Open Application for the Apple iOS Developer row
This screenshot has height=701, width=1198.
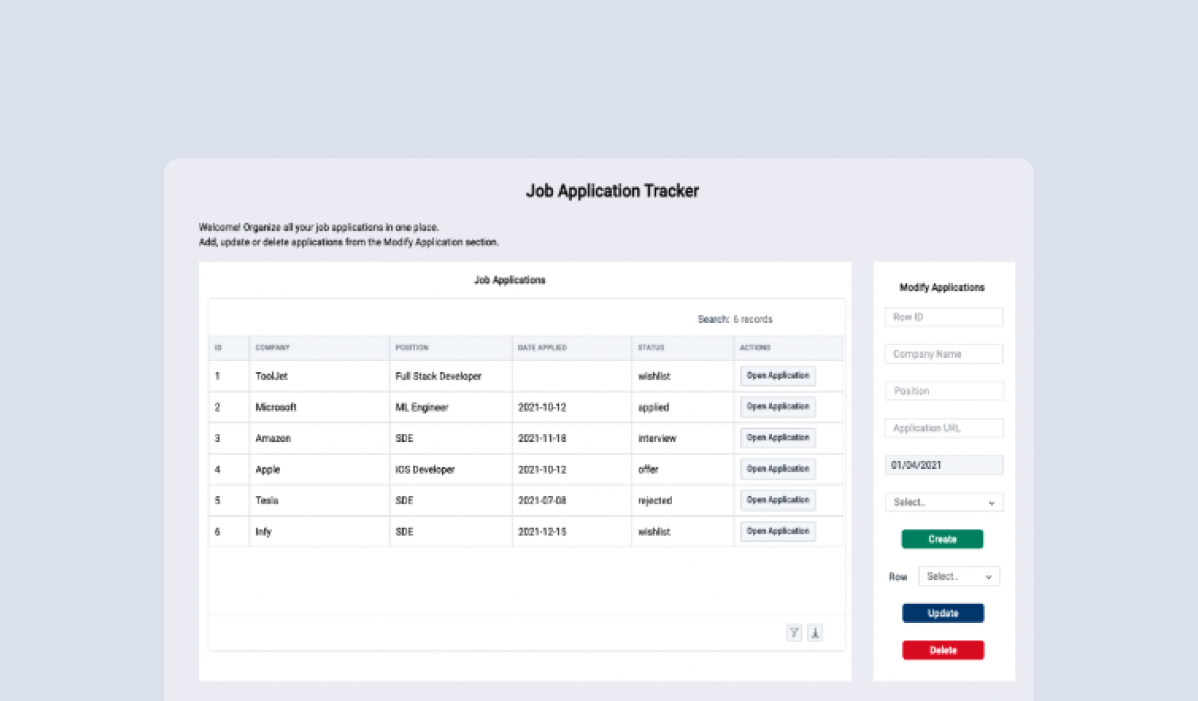click(778, 468)
